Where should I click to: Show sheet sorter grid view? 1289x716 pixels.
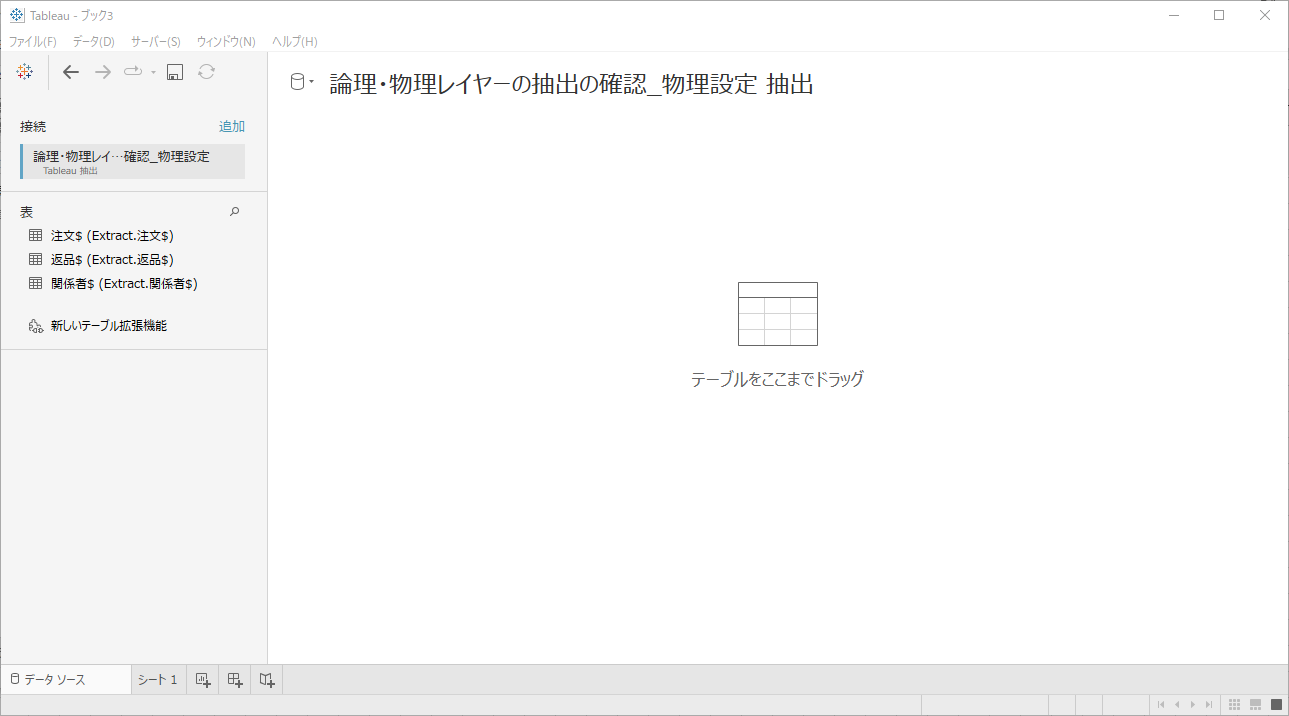[1235, 705]
